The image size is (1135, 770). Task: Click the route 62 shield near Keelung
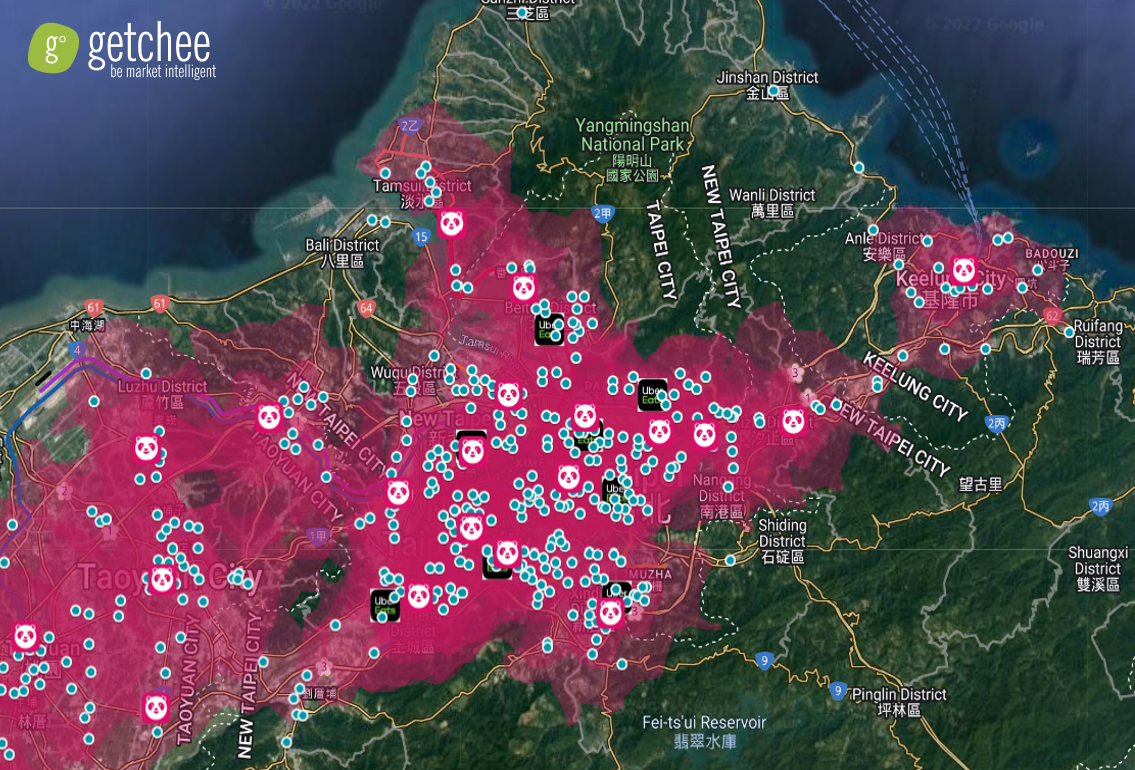tap(1052, 315)
